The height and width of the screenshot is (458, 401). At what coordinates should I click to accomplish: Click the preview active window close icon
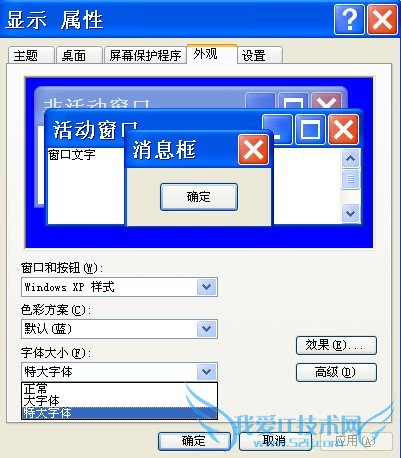344,129
